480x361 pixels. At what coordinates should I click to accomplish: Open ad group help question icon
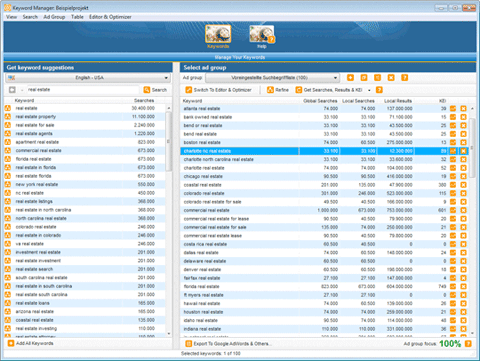404,78
